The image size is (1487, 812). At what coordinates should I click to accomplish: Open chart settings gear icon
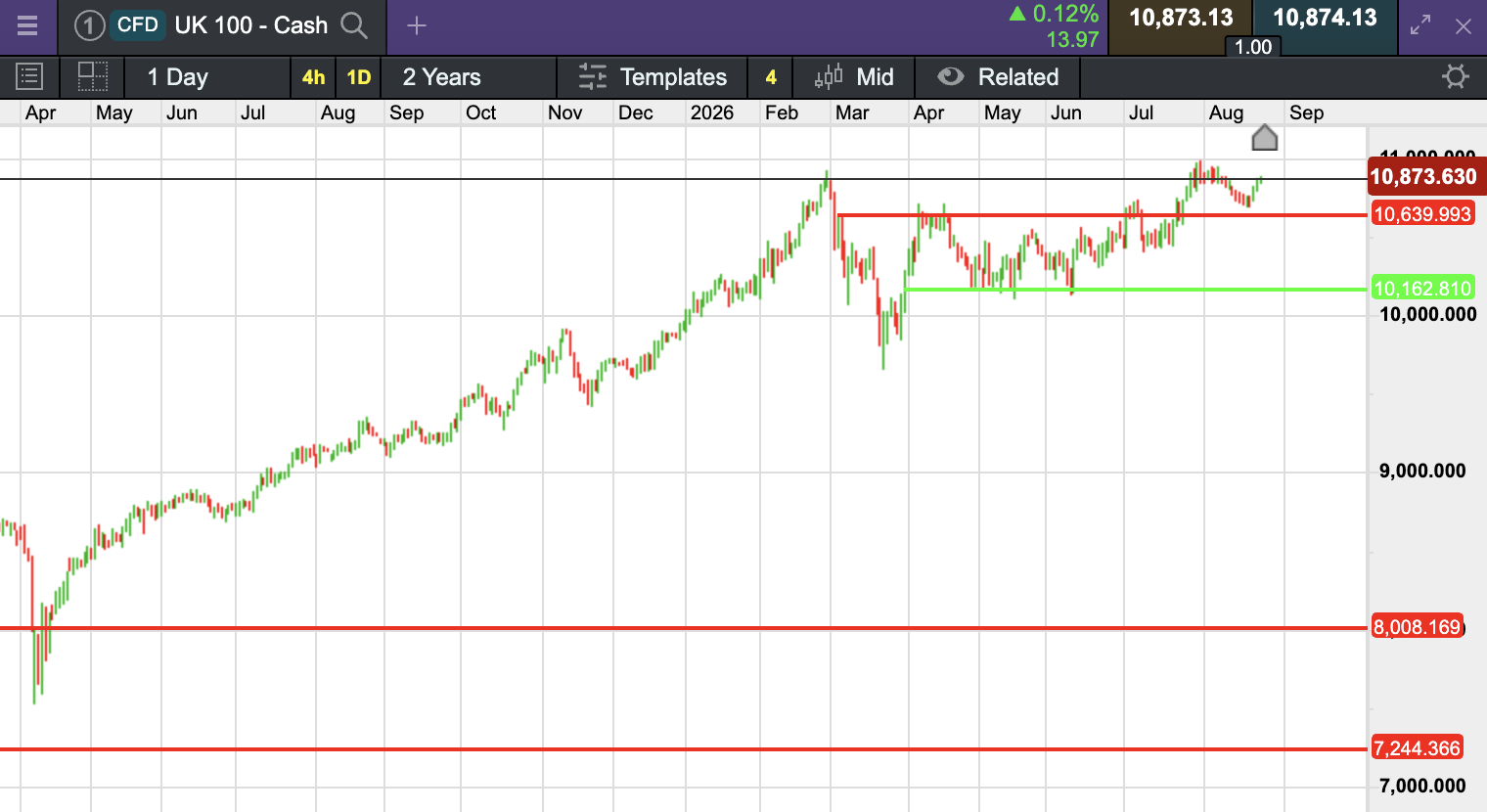(x=1456, y=76)
